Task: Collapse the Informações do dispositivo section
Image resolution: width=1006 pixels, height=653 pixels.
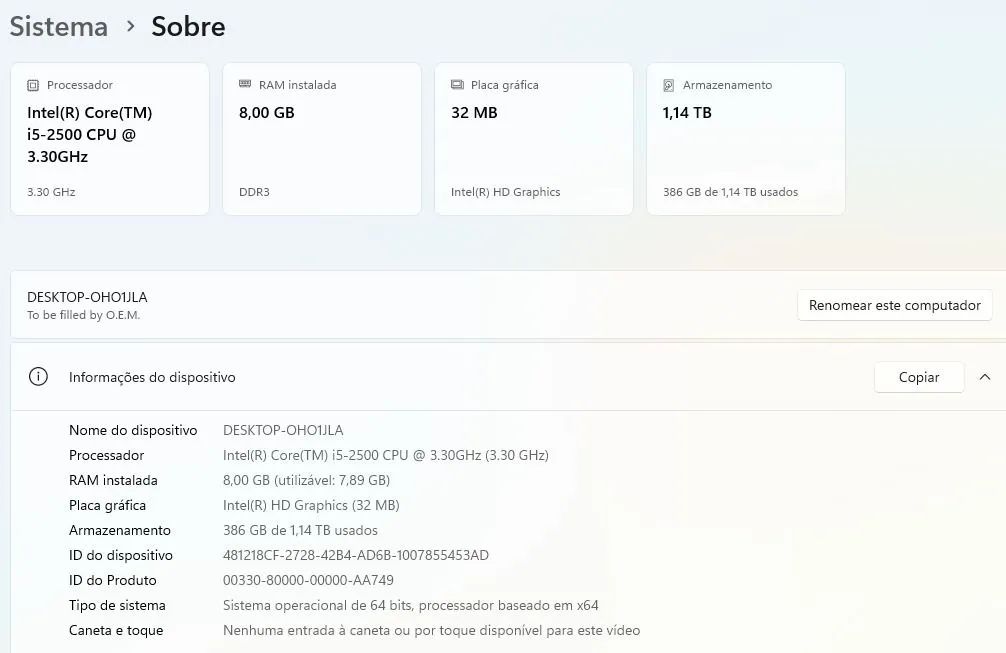Action: [985, 377]
